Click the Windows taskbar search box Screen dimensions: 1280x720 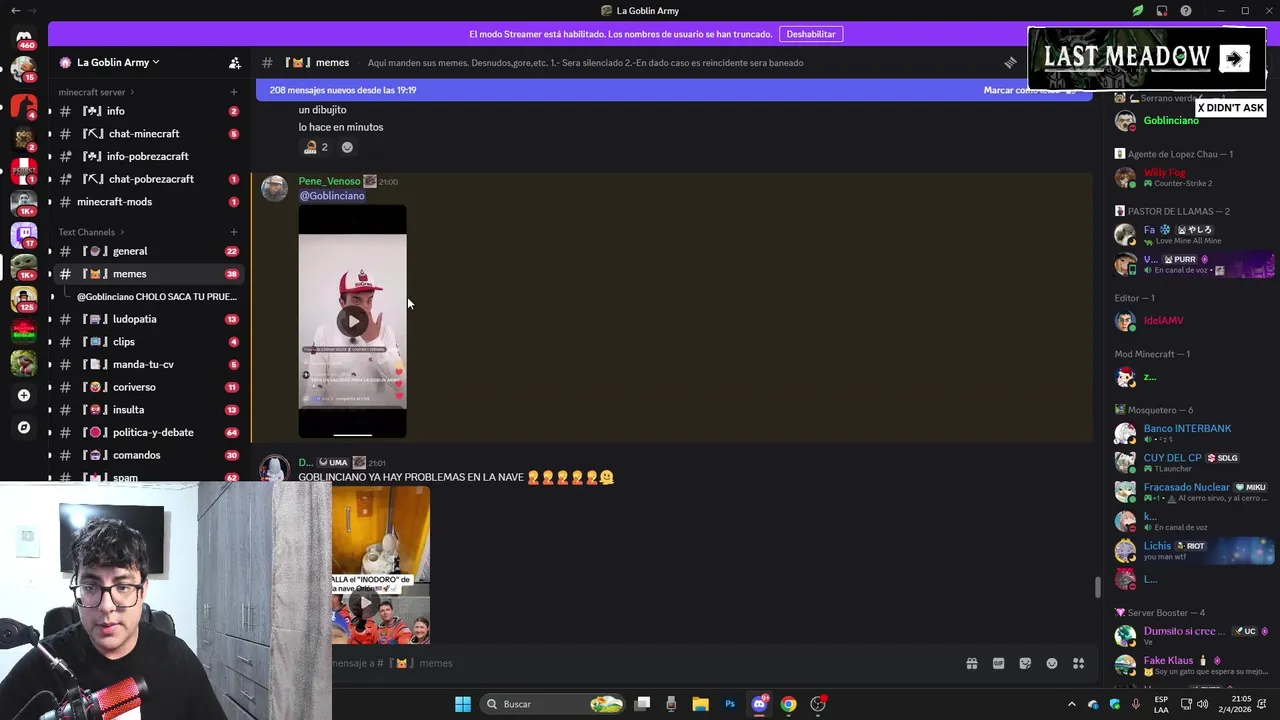pyautogui.click(x=551, y=704)
